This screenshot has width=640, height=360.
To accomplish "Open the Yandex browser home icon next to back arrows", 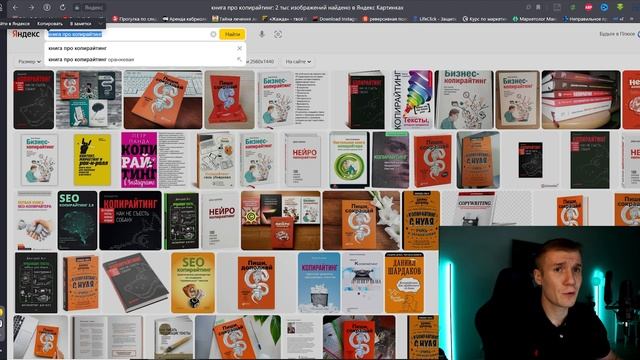I will click(x=47, y=7).
